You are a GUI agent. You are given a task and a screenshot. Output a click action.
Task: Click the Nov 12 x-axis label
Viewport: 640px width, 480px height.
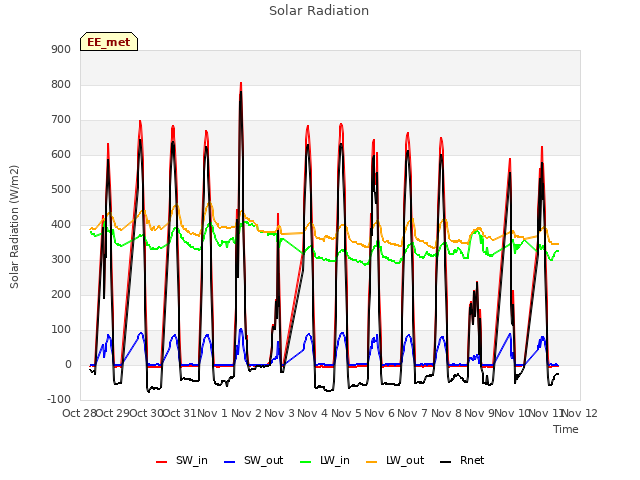[x=580, y=413]
